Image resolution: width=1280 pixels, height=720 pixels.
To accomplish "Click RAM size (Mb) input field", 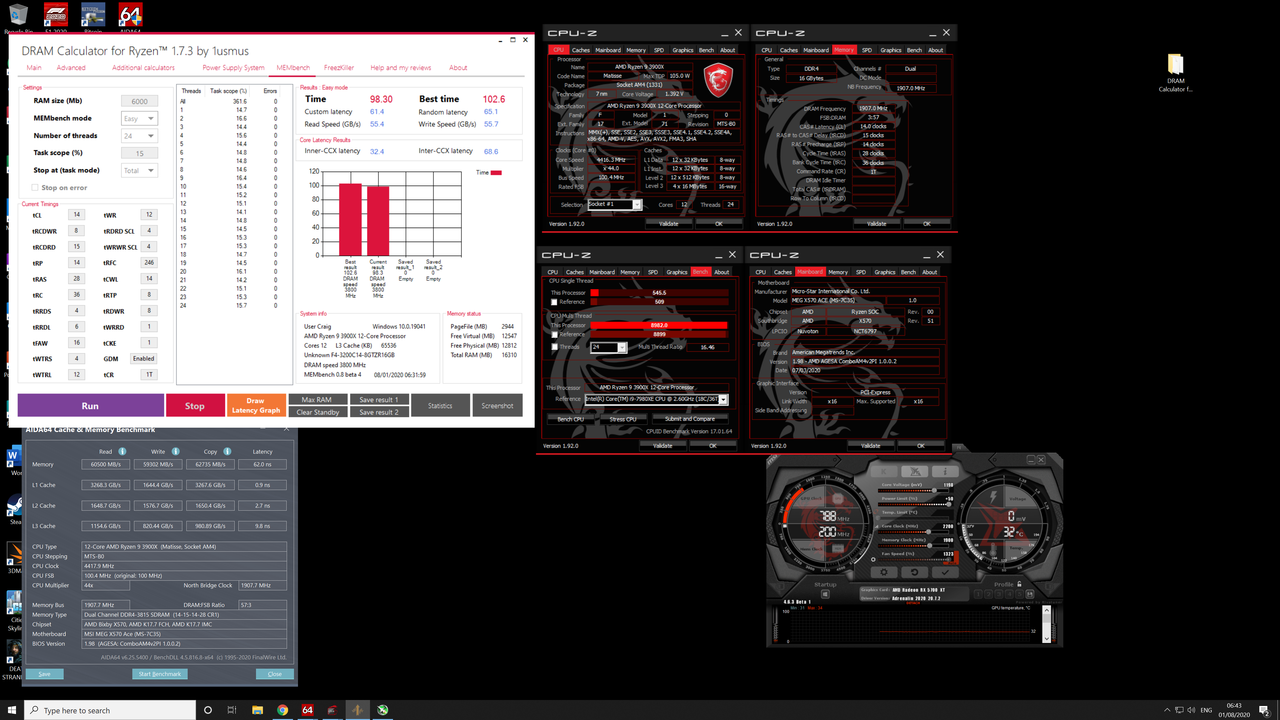I will [x=139, y=101].
